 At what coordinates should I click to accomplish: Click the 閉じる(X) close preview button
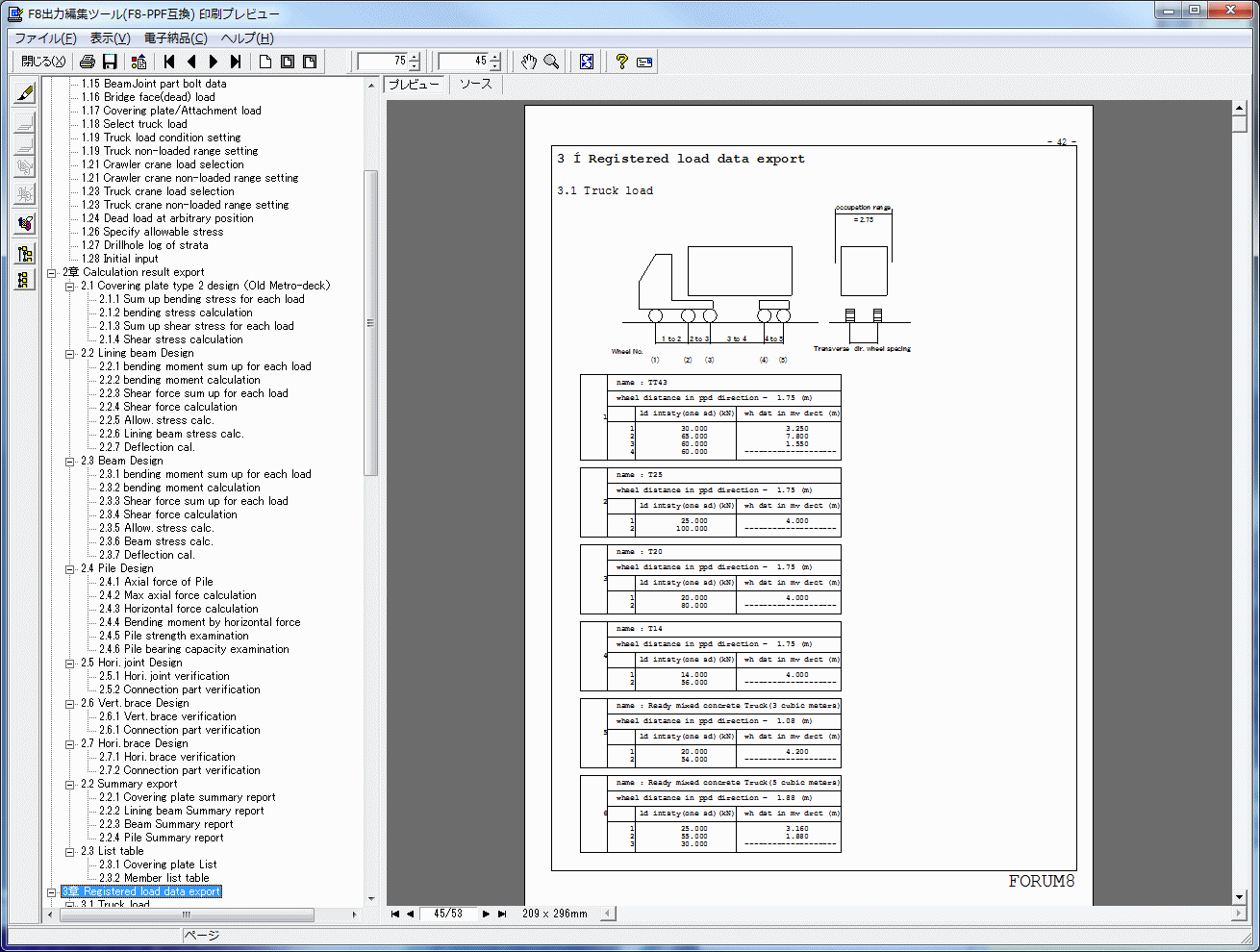pos(43,62)
